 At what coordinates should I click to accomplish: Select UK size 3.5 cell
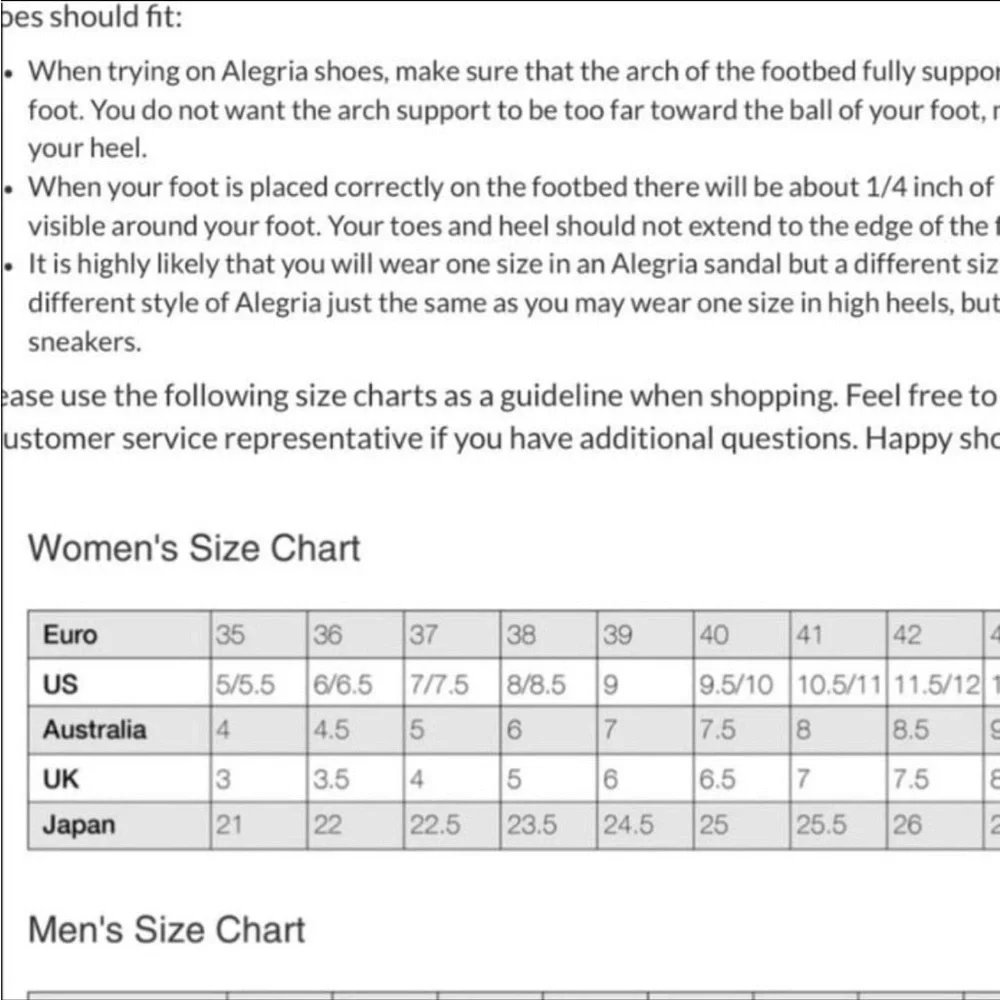pos(355,778)
